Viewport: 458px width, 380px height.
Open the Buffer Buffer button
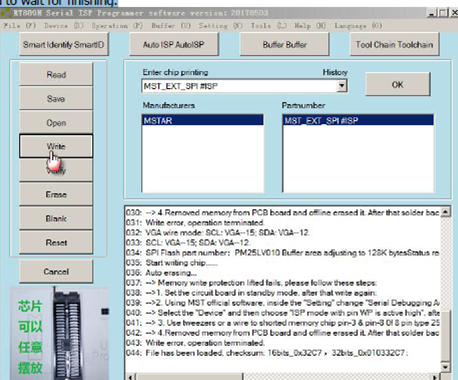tap(284, 44)
